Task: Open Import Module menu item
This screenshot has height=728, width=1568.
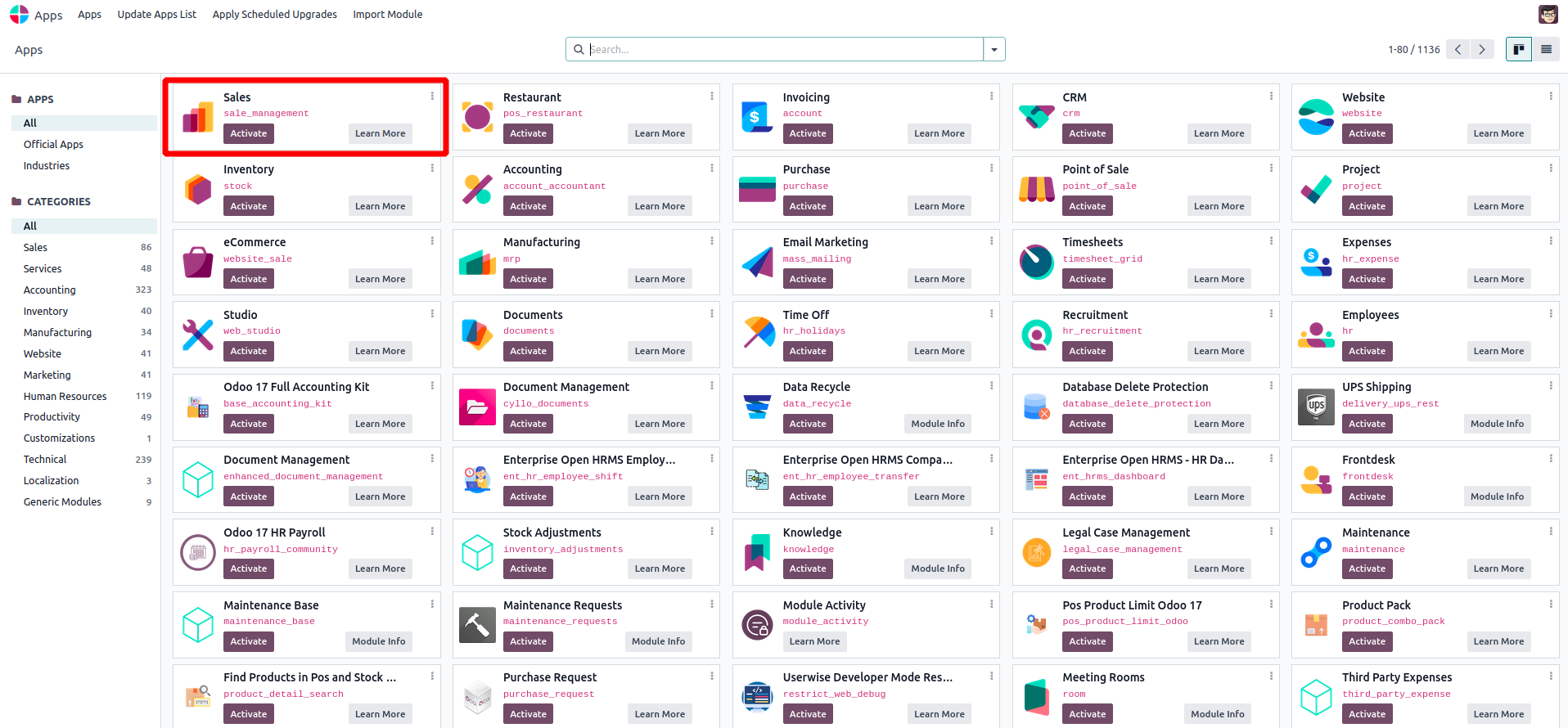Action: [387, 15]
